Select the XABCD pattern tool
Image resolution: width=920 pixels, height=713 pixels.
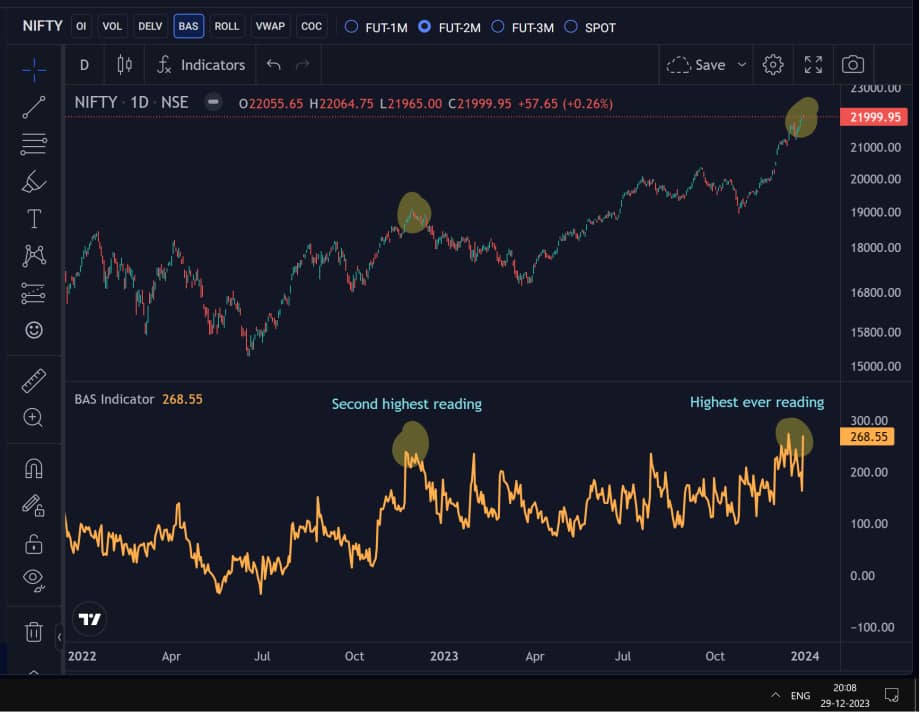[x=33, y=255]
